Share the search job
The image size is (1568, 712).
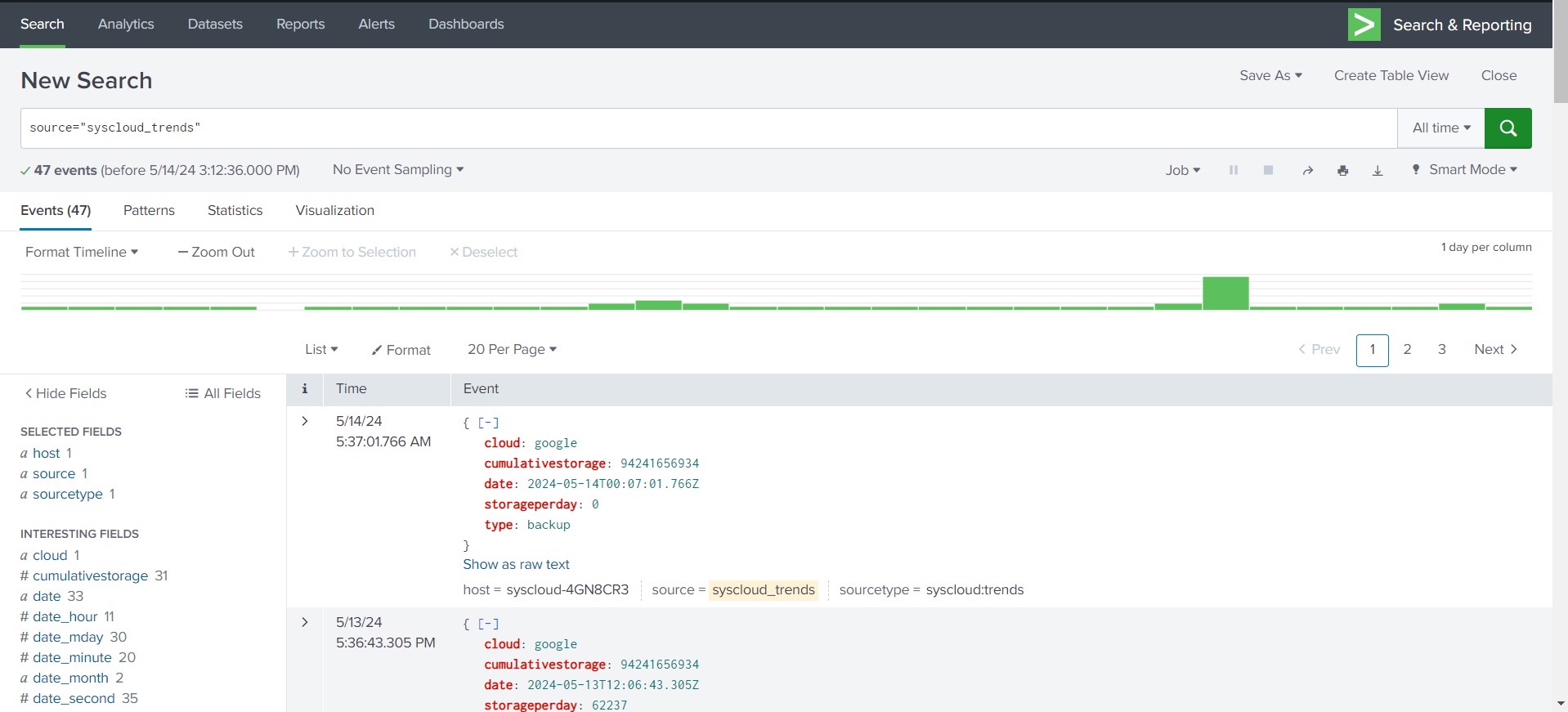click(x=1308, y=170)
